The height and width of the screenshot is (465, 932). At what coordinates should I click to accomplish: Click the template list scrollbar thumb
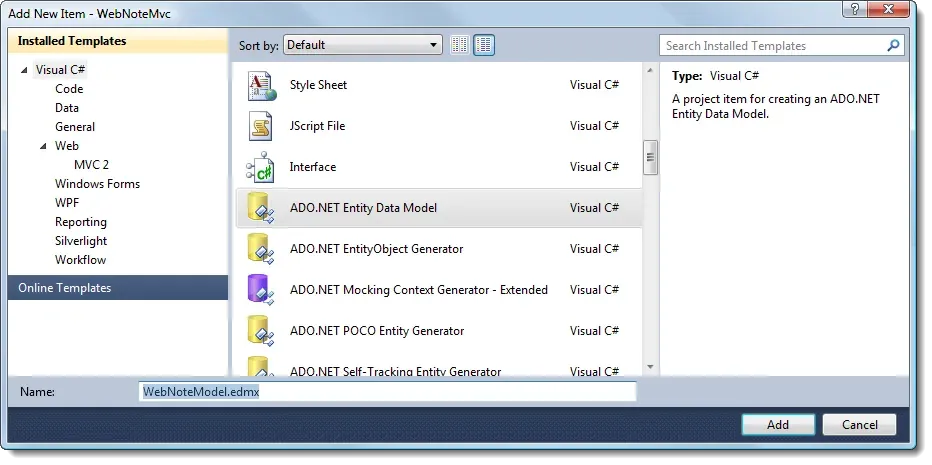point(650,158)
